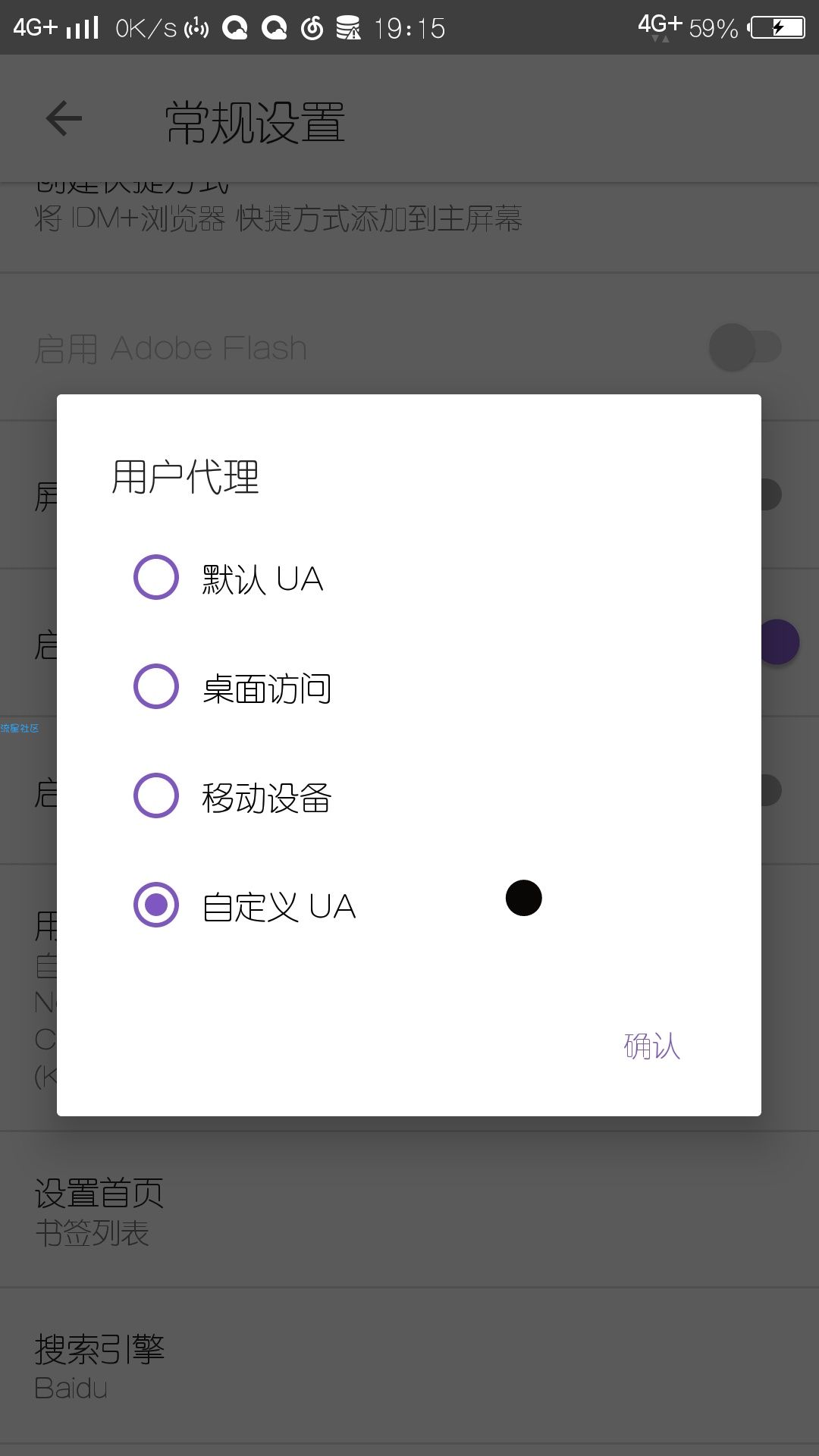
Task: Open the 设置首页 setting entry
Action: click(409, 1210)
